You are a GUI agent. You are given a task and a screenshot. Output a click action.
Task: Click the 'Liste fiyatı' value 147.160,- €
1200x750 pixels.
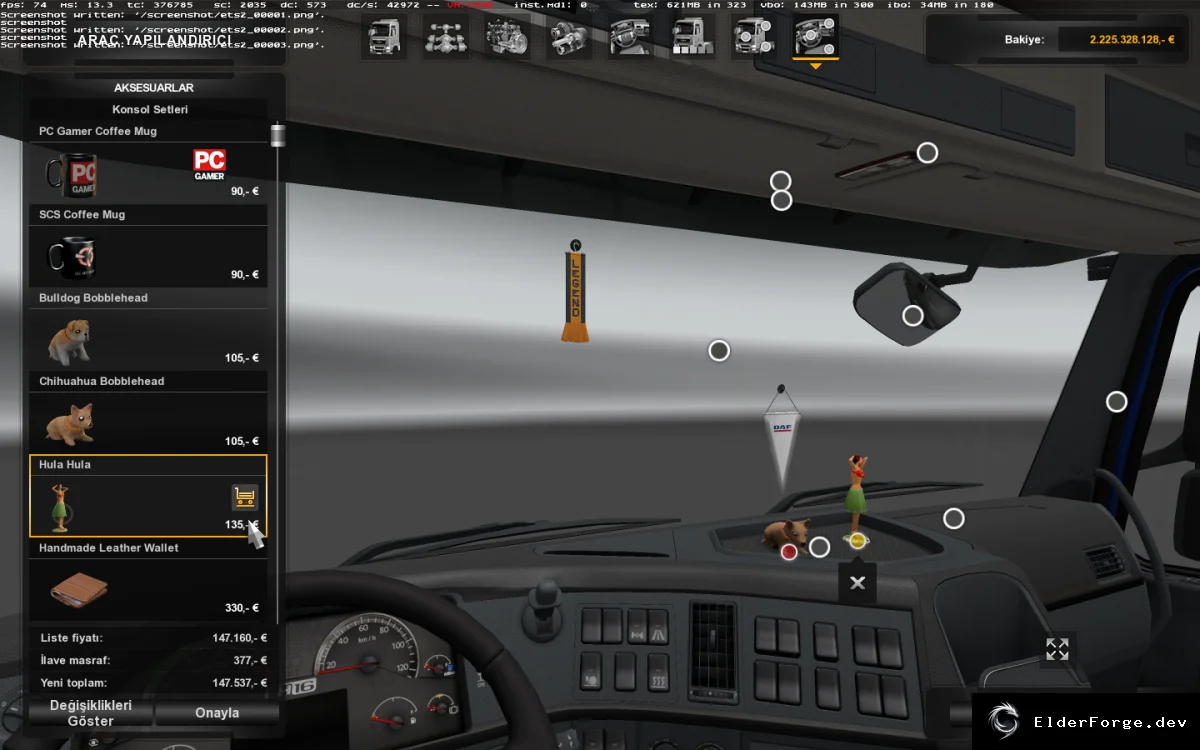pyautogui.click(x=240, y=638)
